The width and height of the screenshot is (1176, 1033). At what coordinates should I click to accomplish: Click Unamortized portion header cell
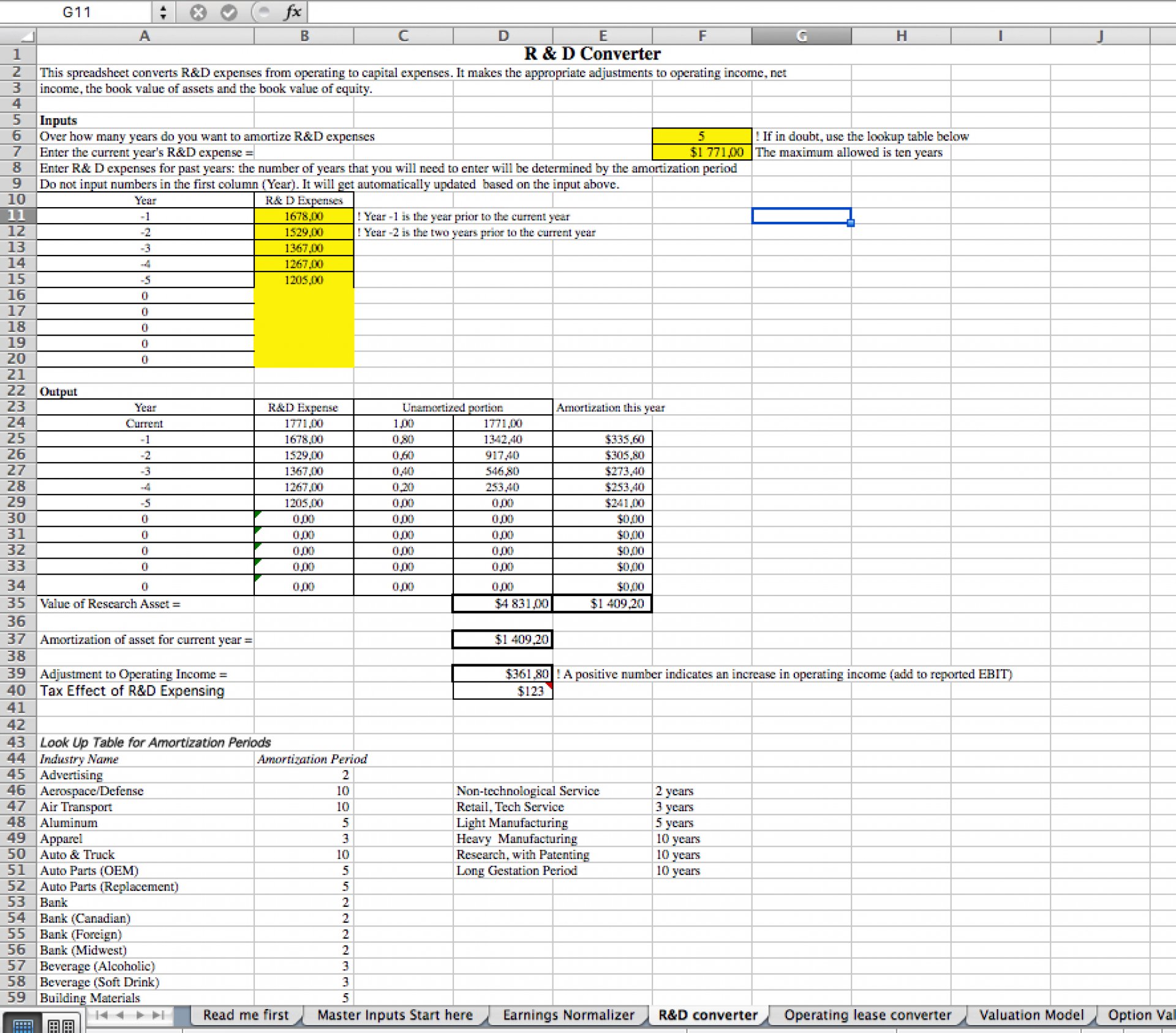click(x=453, y=407)
